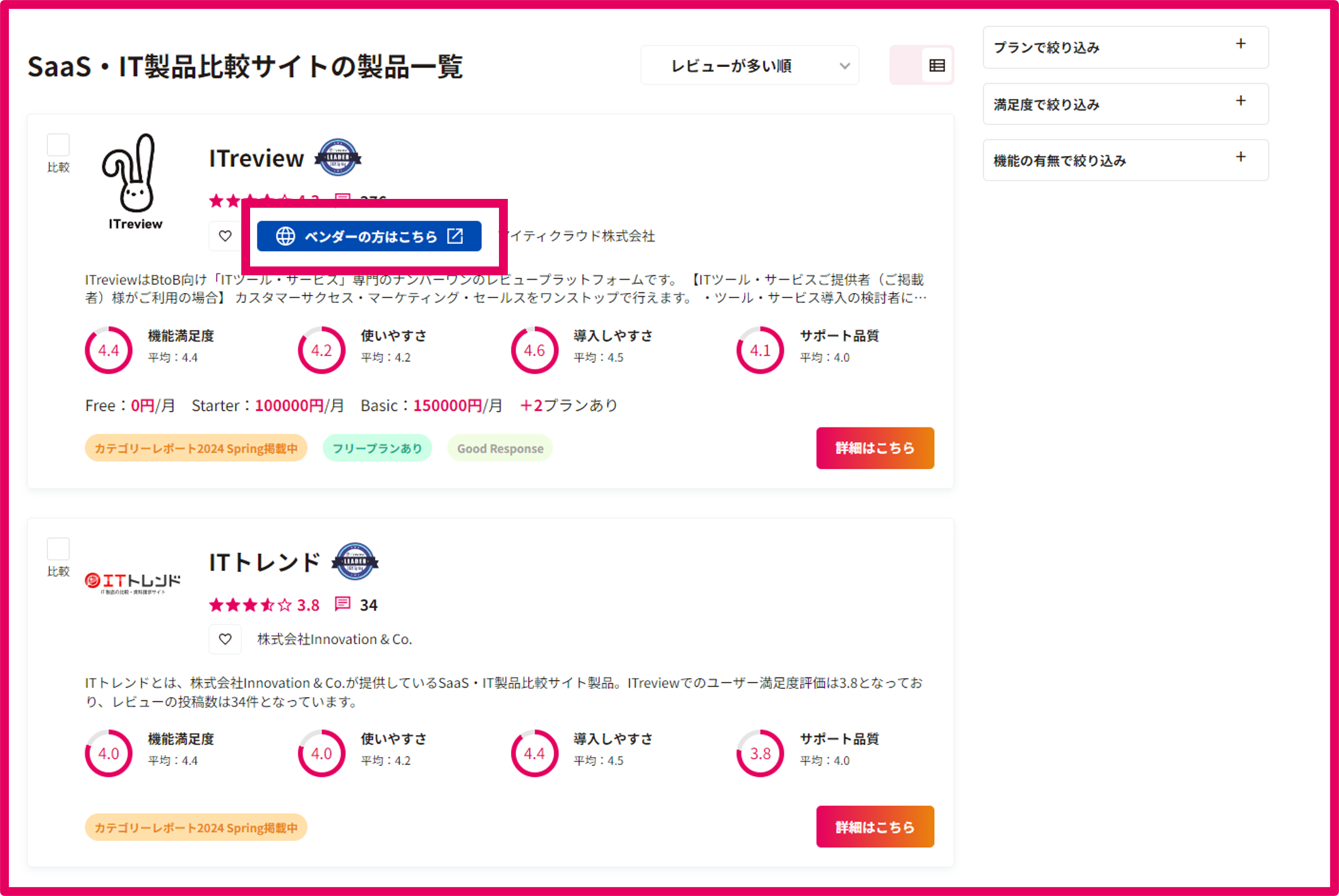The width and height of the screenshot is (1339, 896).
Task: Click the LEADER badge next to the ITトレンド title
Action: tap(356, 561)
